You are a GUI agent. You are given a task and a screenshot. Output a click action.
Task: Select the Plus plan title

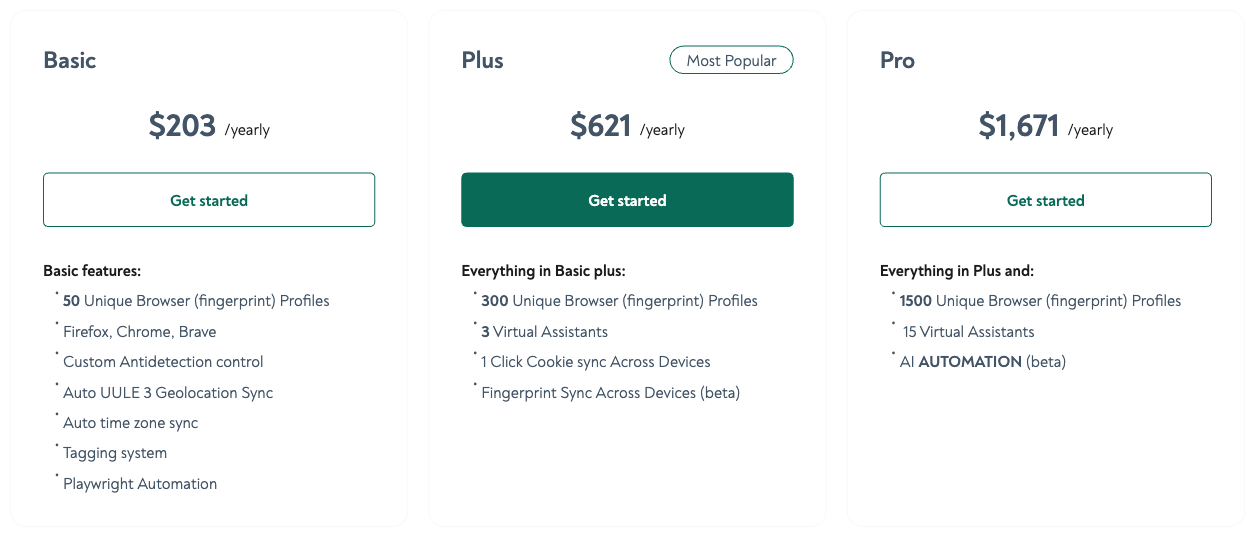pos(482,61)
